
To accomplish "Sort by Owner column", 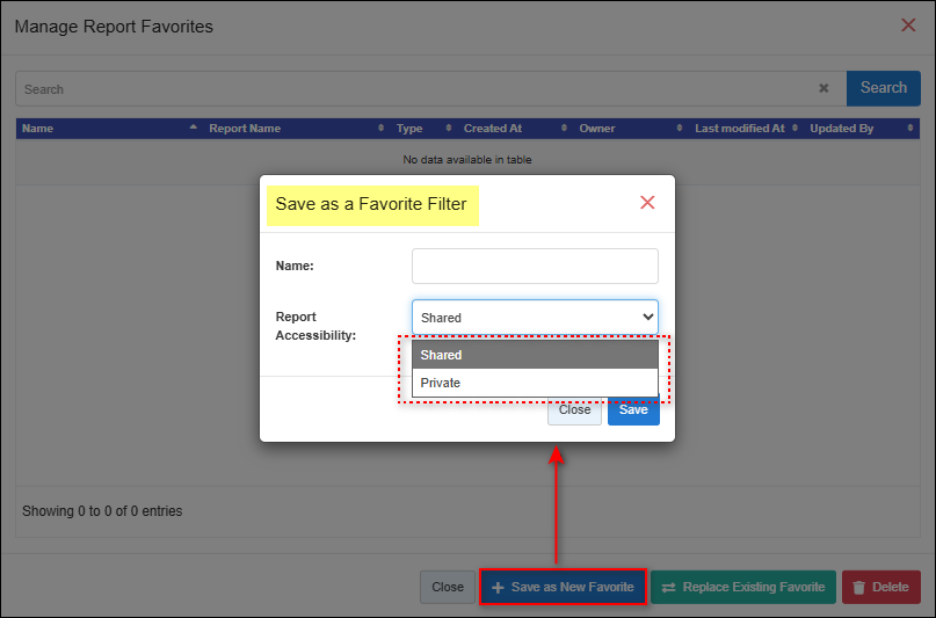I will (630, 128).
